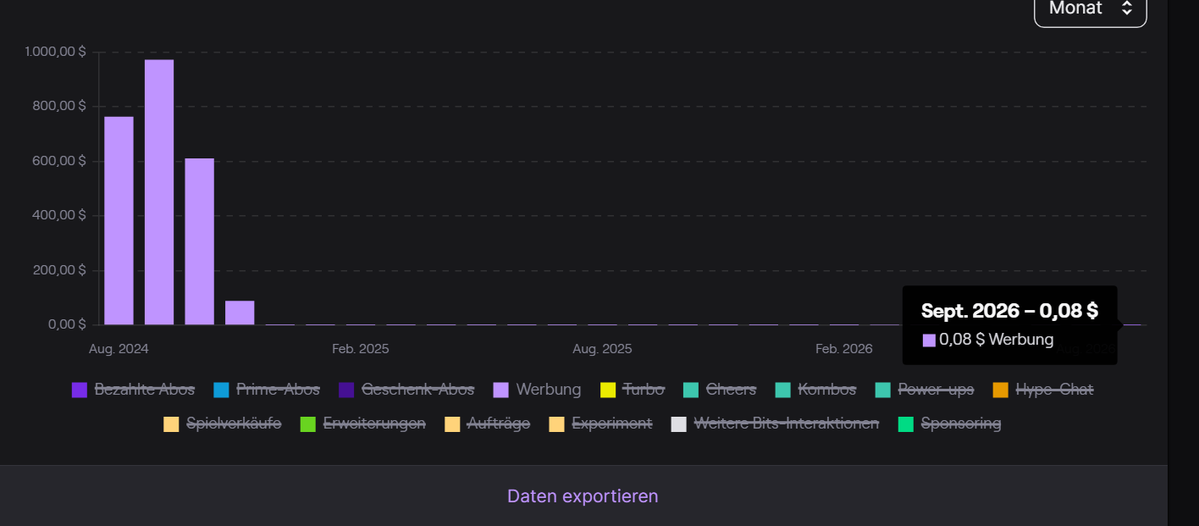This screenshot has width=1199, height=526.
Task: Toggle Prime-Abos legend entry
Action: 267,390
